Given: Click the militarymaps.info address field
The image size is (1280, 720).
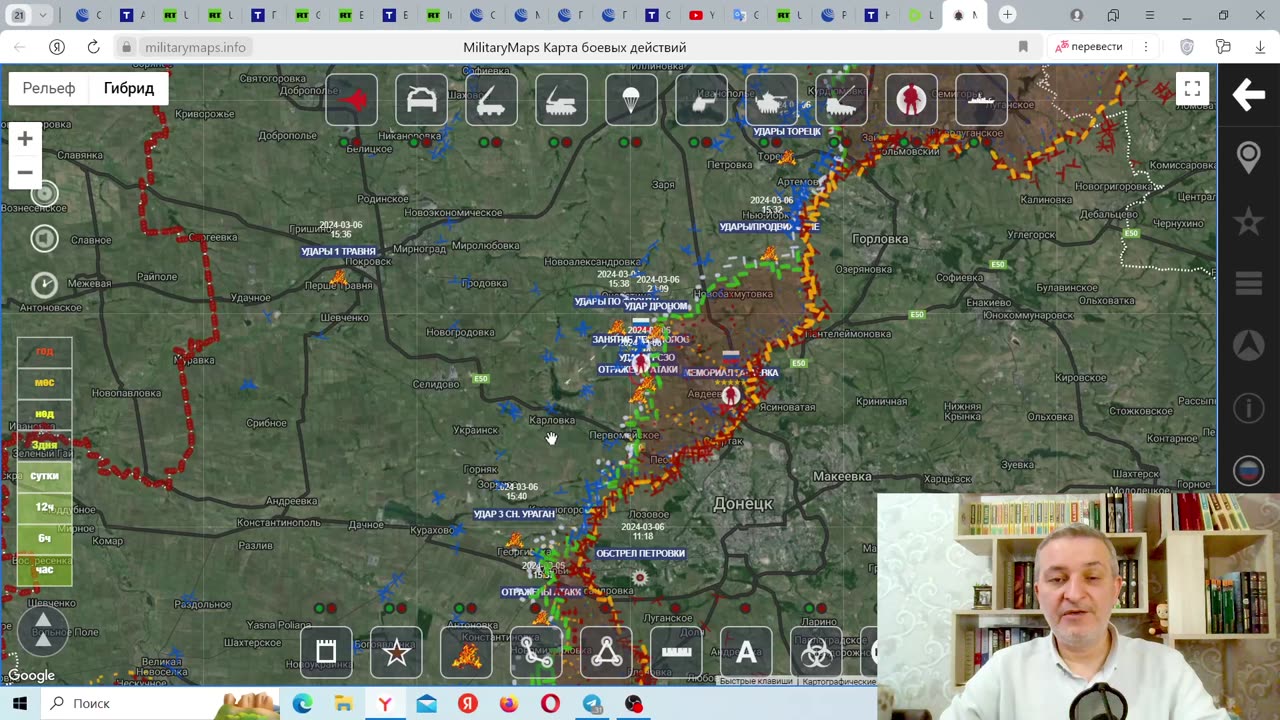Looking at the screenshot, I should tap(195, 47).
